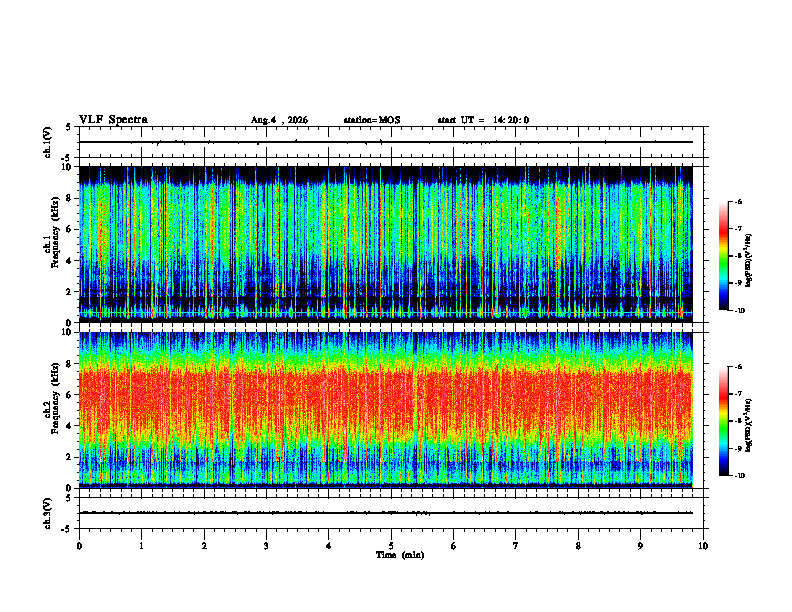Click the "1" tick on time axis
Screen dimensions: 792x612
(141, 546)
